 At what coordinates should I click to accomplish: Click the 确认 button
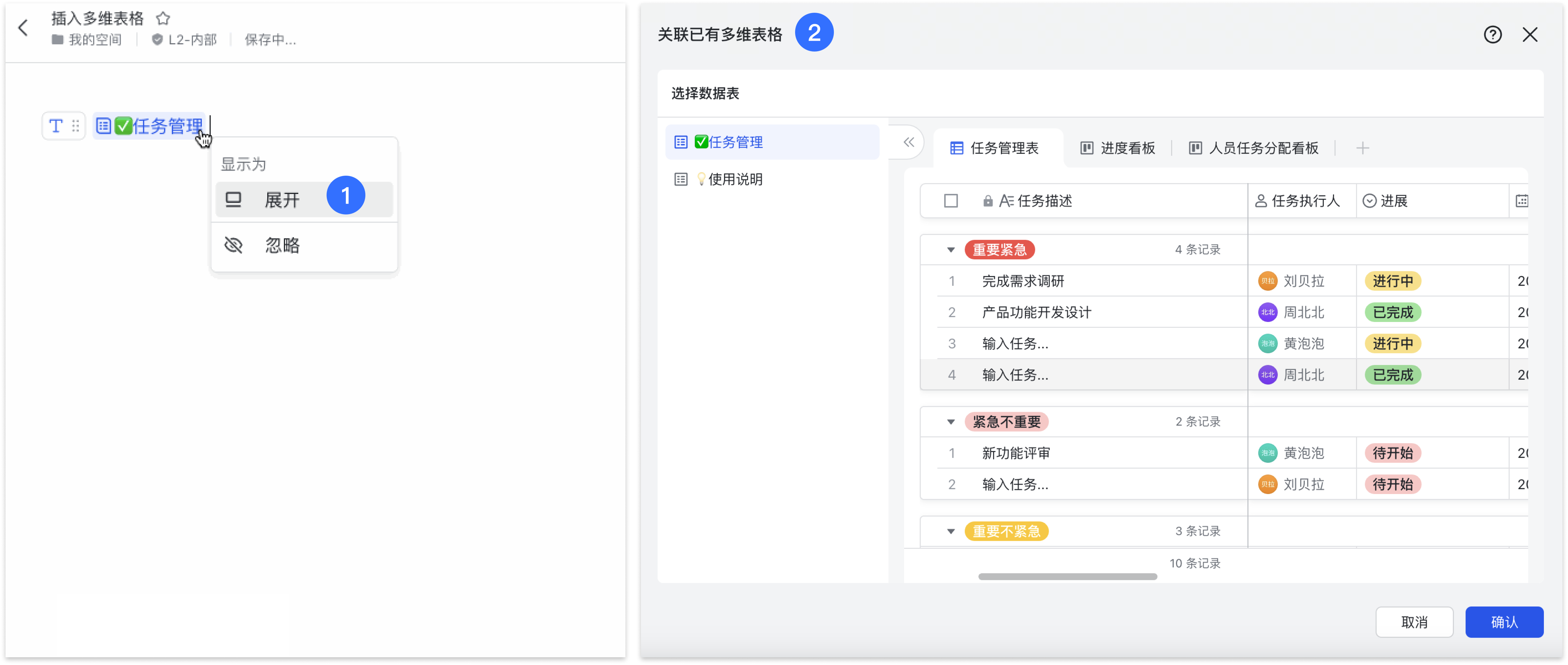1504,622
